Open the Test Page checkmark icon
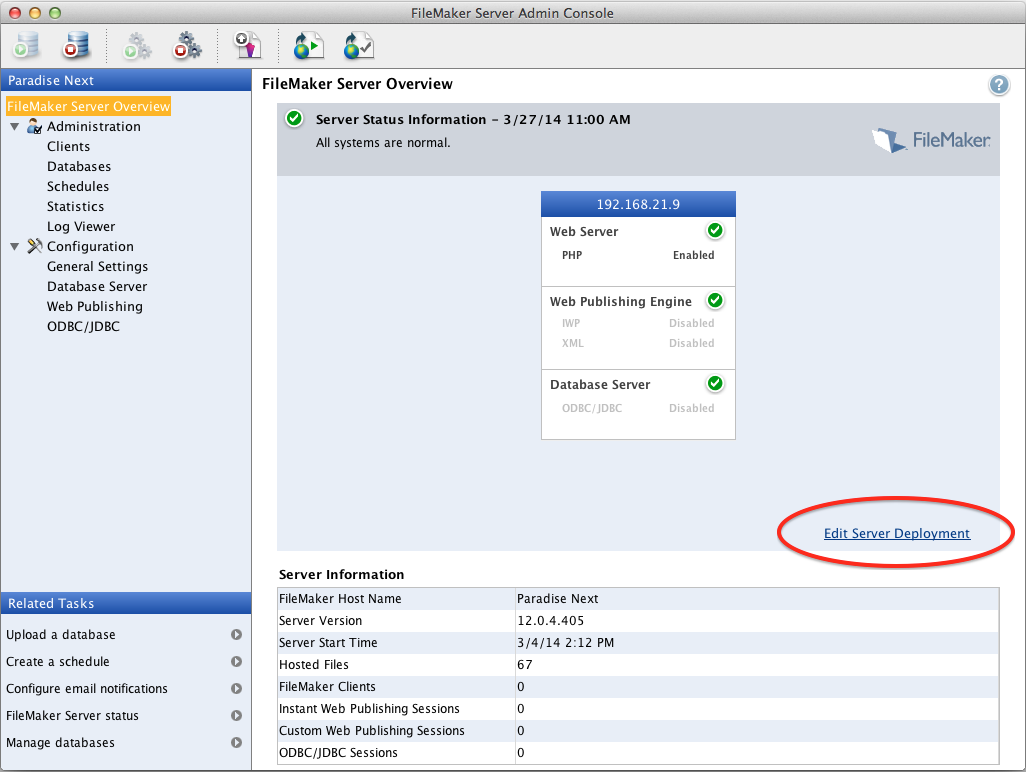Screen dimensions: 1026x772 tap(357, 46)
